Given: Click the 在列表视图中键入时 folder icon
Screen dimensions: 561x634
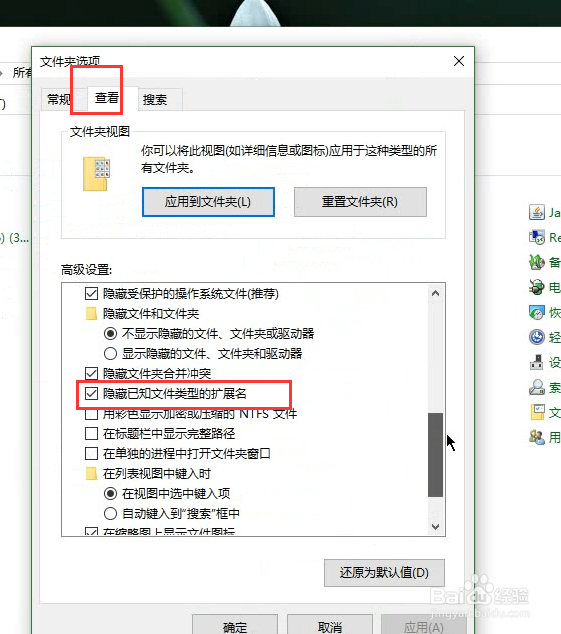Looking at the screenshot, I should pos(91,473).
